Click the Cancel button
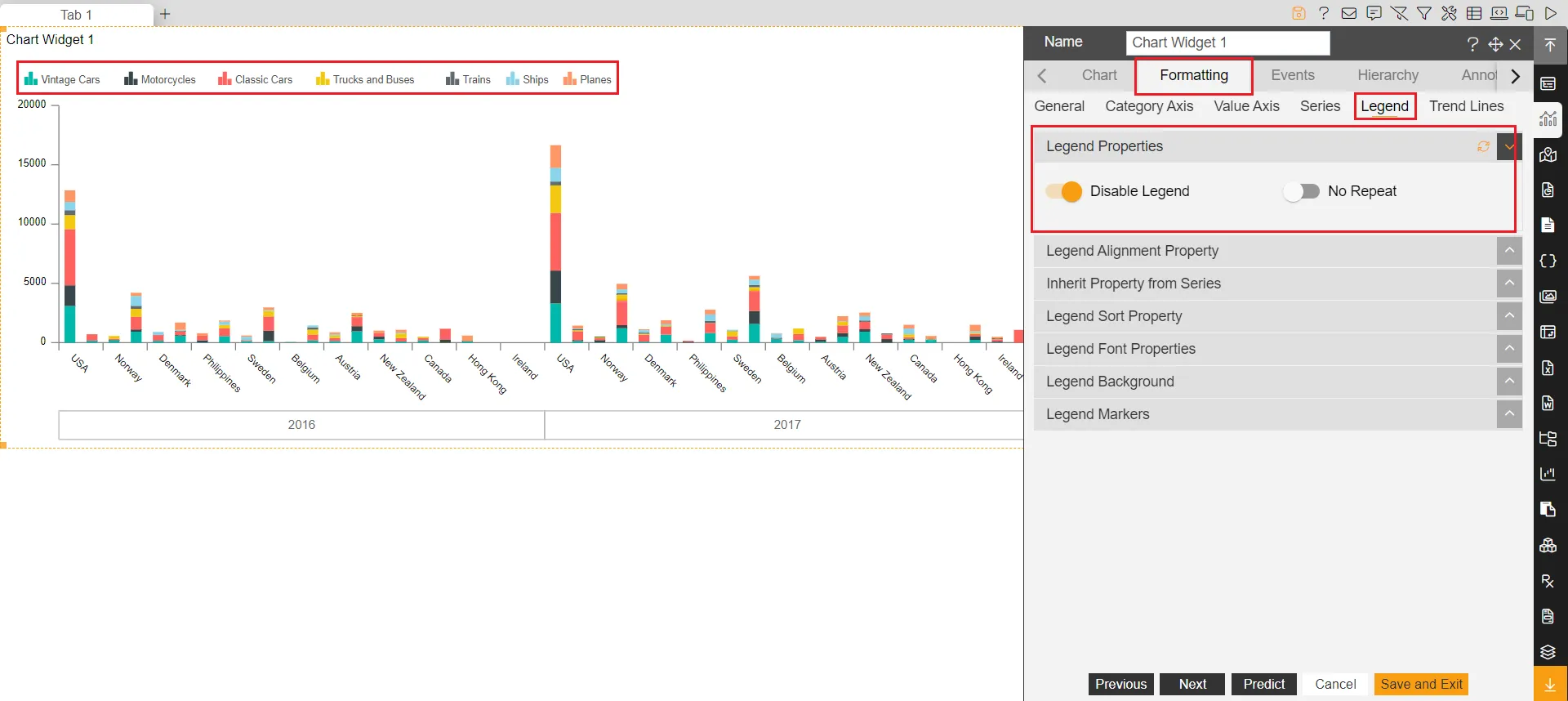 [x=1335, y=685]
